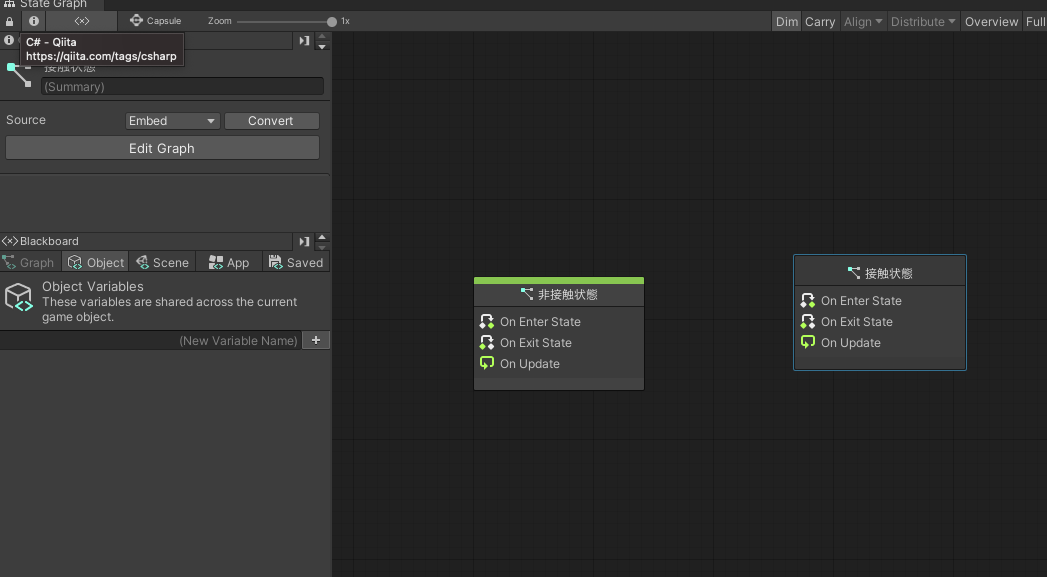Click the up arrow of the inspector panel
Image resolution: width=1047 pixels, height=577 pixels.
tap(322, 36)
